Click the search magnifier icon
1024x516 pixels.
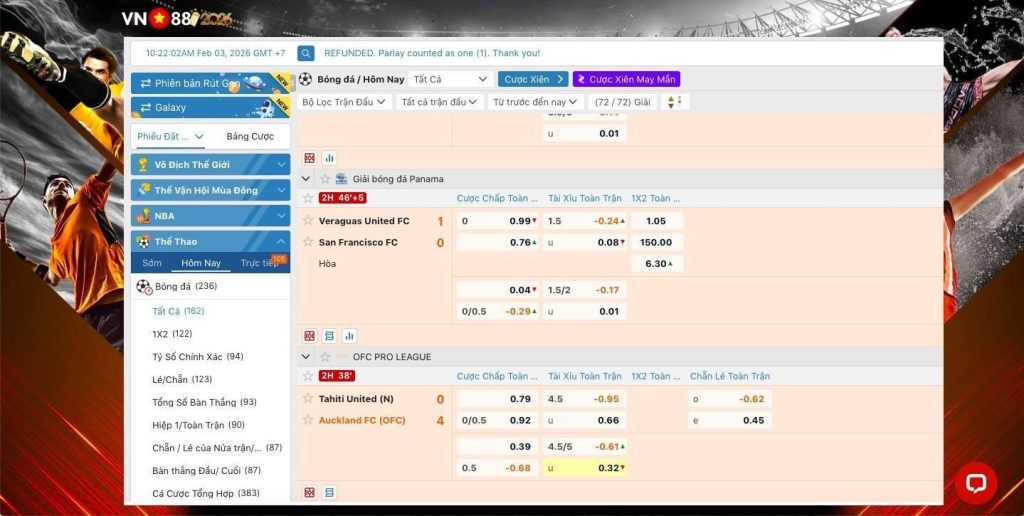[x=306, y=54]
